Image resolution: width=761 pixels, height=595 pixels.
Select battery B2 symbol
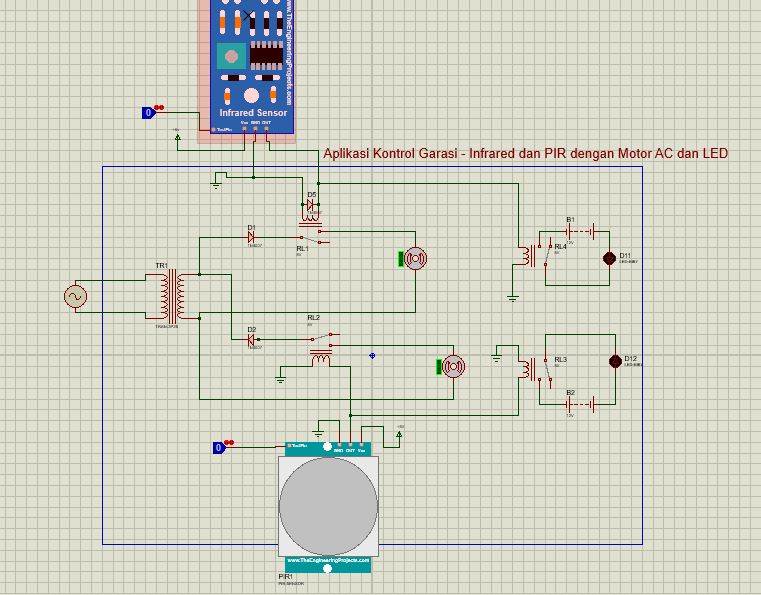[580, 404]
